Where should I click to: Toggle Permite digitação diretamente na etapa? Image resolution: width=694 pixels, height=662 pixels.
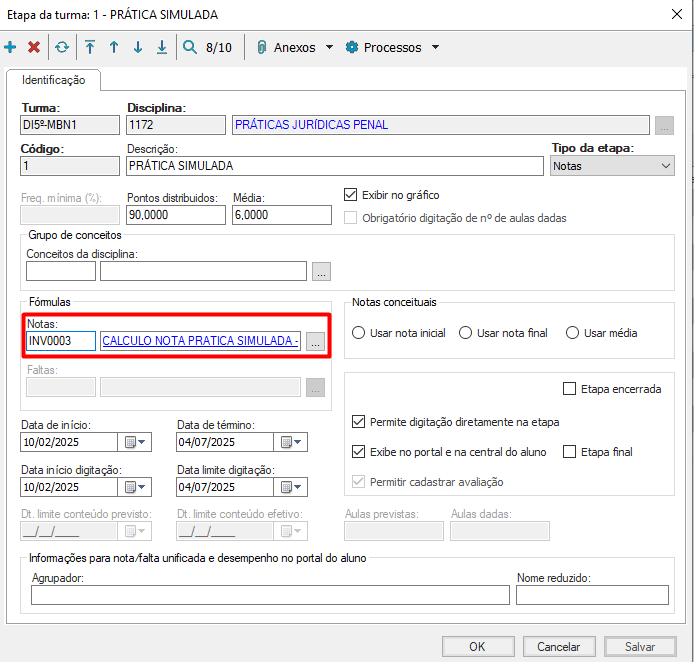[x=359, y=422]
